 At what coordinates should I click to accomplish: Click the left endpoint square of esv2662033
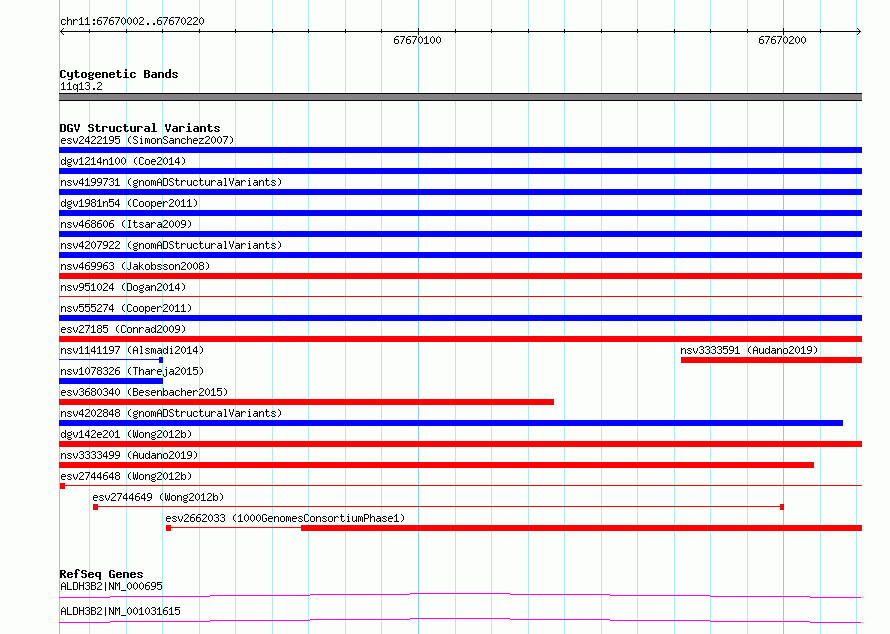[169, 528]
